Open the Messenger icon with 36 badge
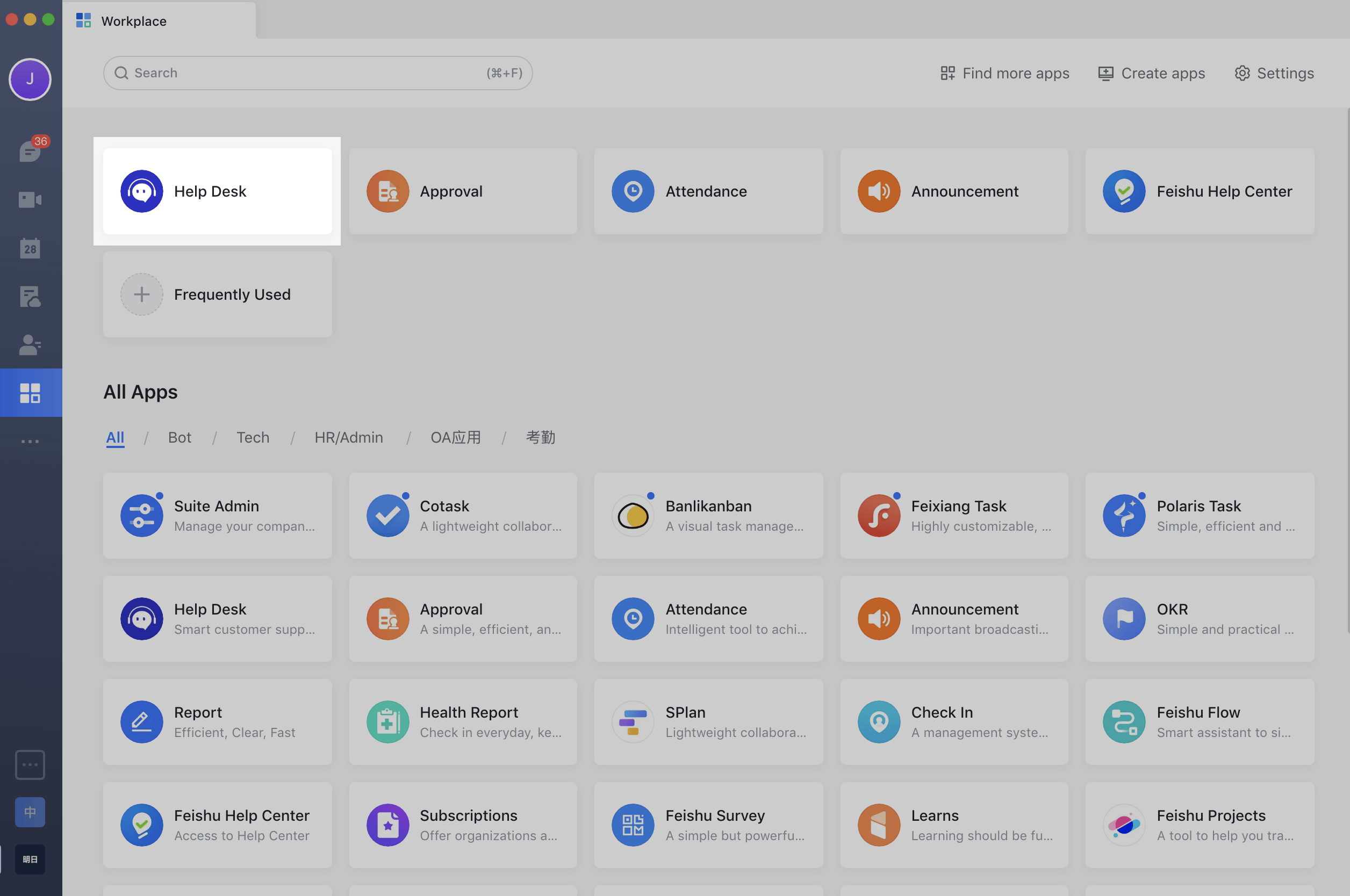 (x=31, y=151)
